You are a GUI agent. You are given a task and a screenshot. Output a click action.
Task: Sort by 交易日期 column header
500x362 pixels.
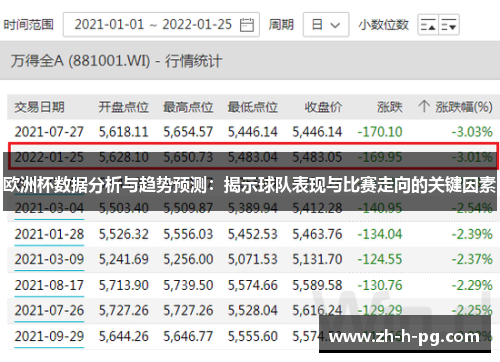pyautogui.click(x=39, y=107)
